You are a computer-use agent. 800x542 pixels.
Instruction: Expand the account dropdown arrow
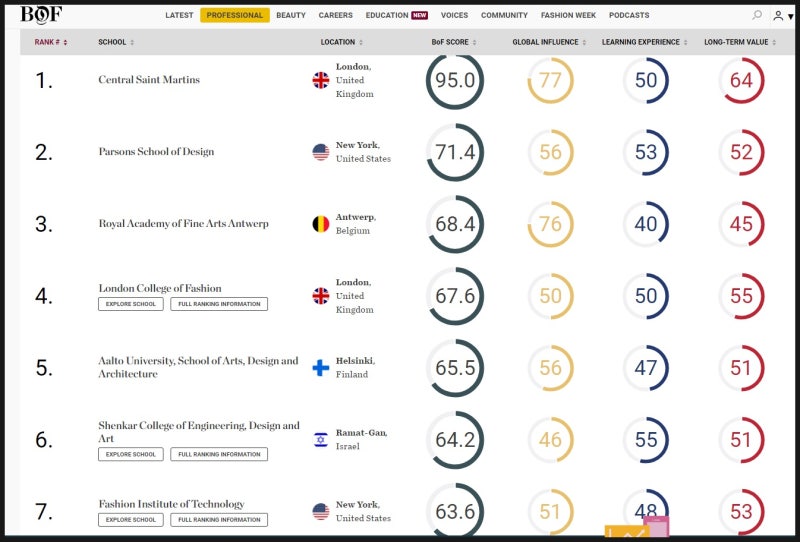point(791,16)
